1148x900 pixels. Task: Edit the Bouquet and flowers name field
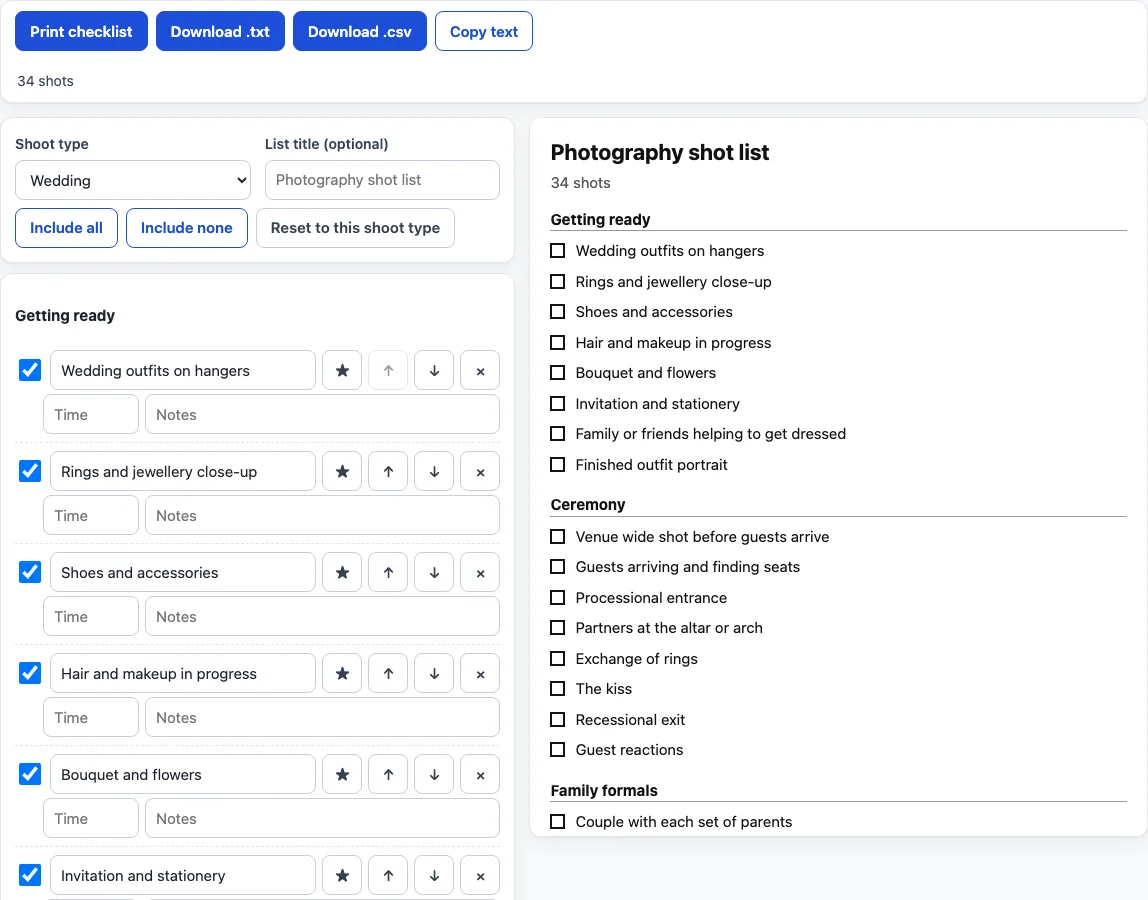click(x=183, y=775)
